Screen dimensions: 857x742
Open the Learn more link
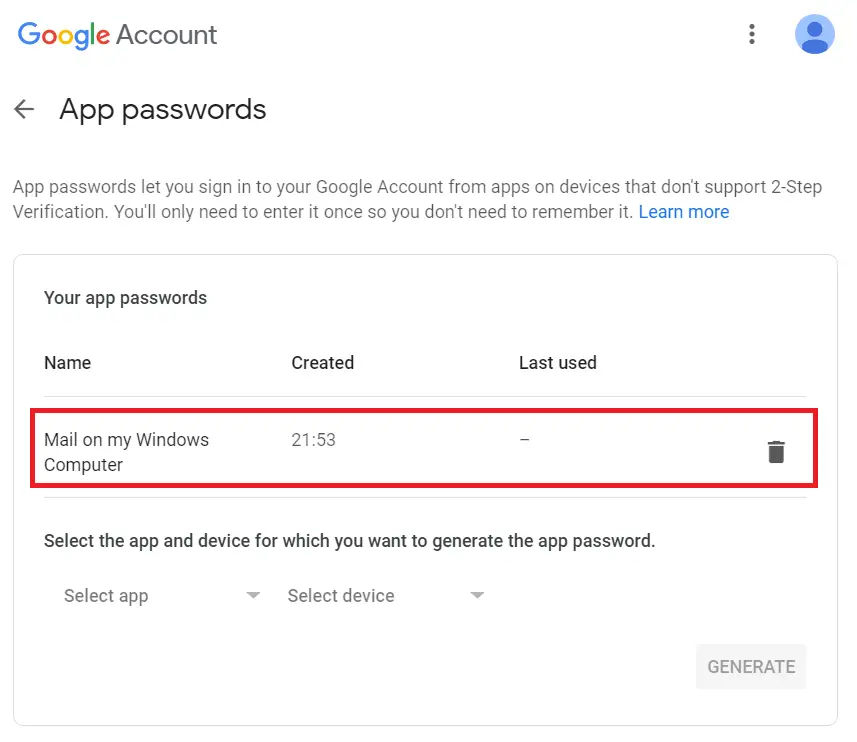point(684,211)
